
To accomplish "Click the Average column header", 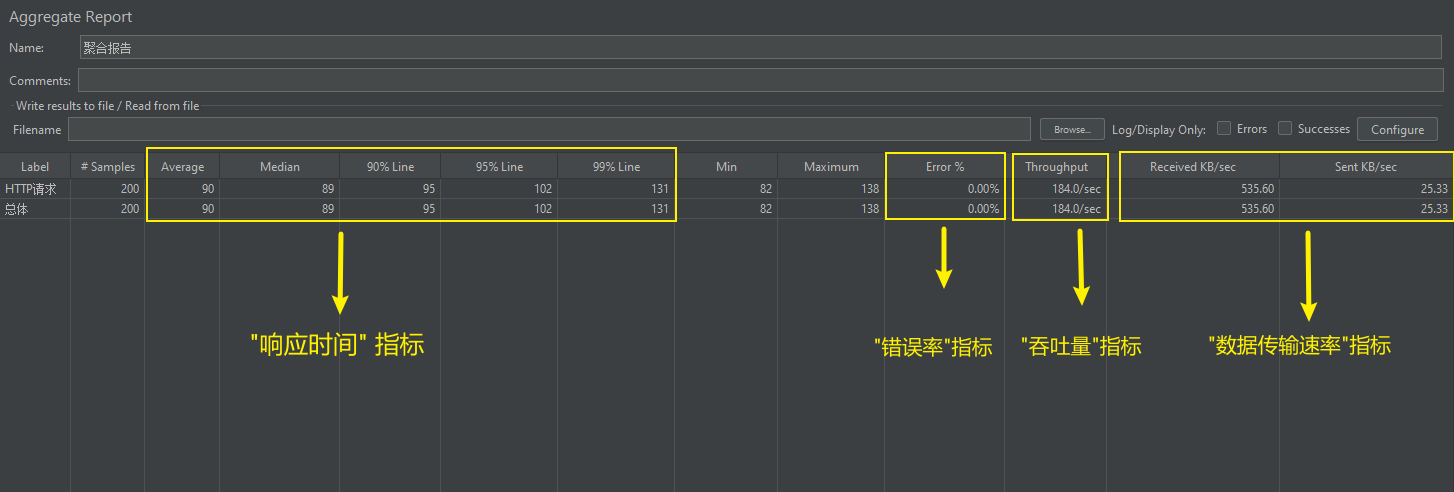I will point(182,167).
